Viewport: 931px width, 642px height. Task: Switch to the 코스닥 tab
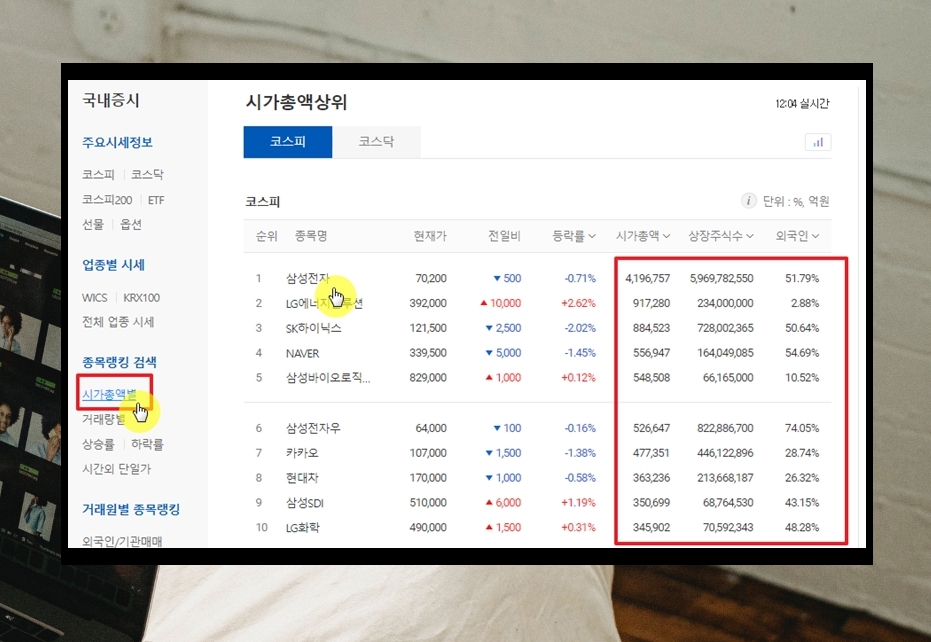click(376, 142)
